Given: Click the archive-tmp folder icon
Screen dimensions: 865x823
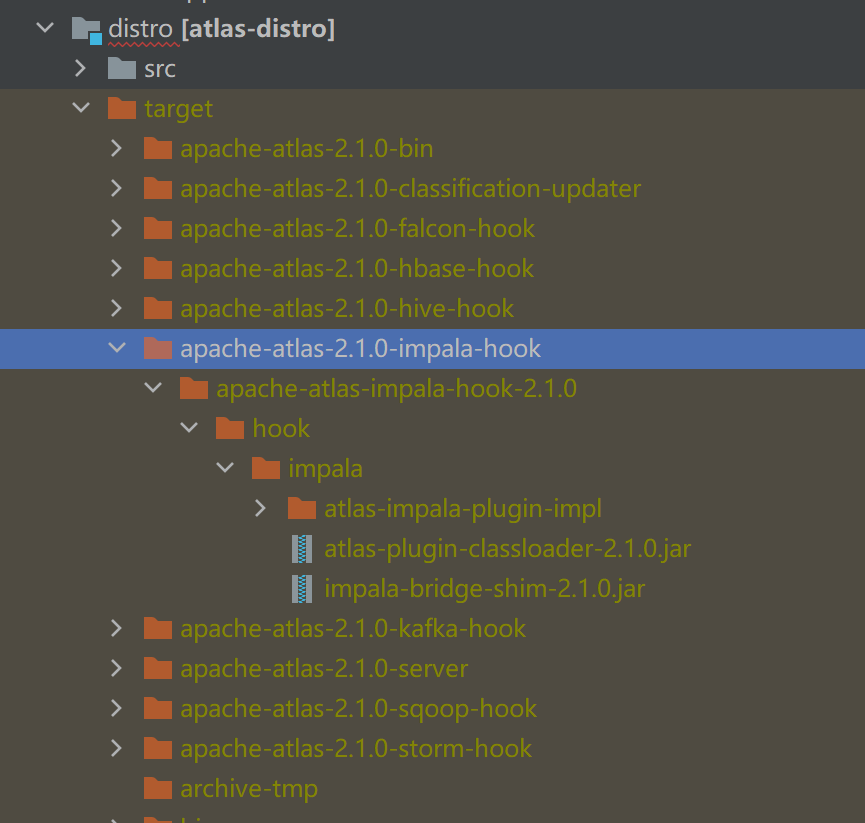Looking at the screenshot, I should click(x=158, y=788).
